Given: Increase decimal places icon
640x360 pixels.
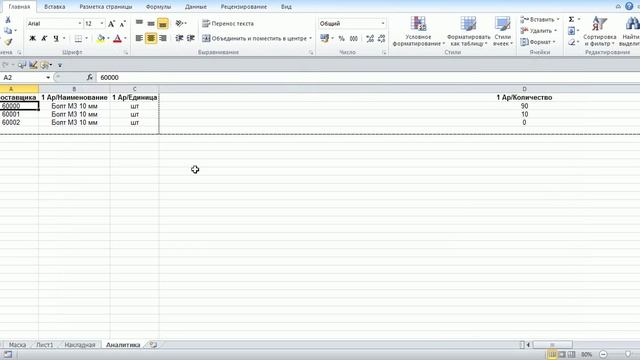Looking at the screenshot, I should pyautogui.click(x=370, y=38).
